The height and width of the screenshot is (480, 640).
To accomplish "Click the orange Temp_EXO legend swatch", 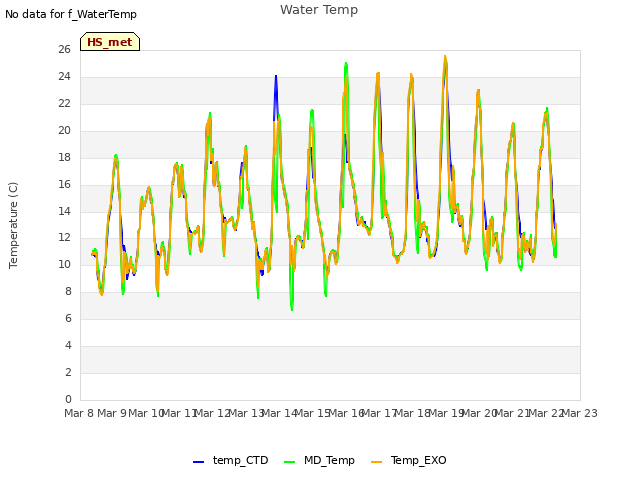I will pyautogui.click(x=376, y=462).
